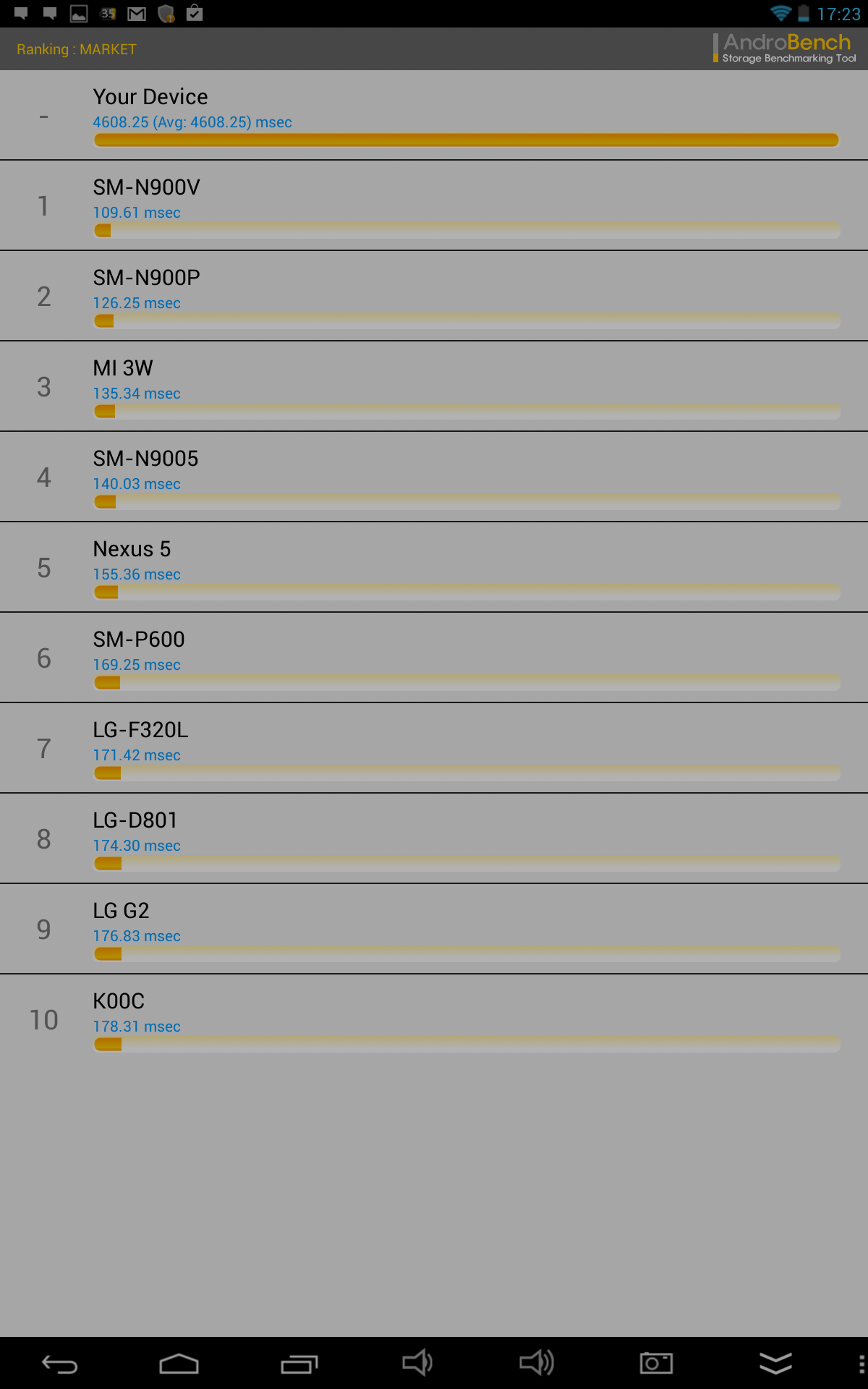Select the SM-N900V ranking entry
The height and width of the screenshot is (1389, 868).
[x=434, y=205]
